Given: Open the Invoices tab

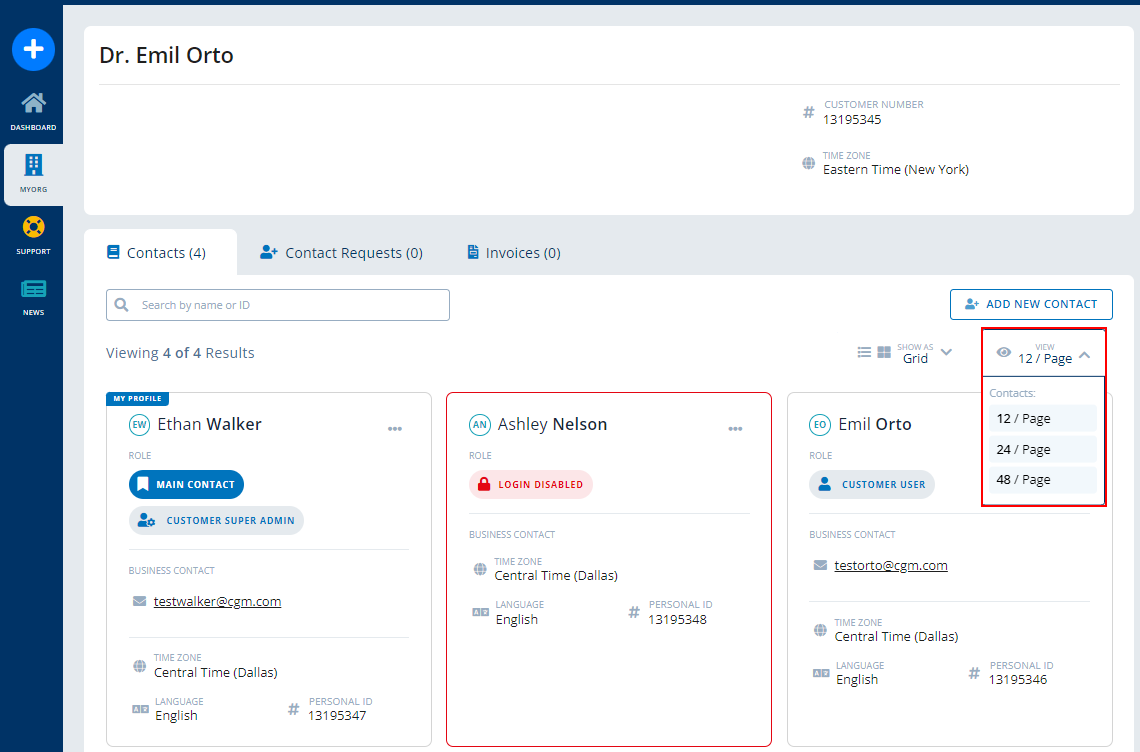Looking at the screenshot, I should [x=512, y=252].
